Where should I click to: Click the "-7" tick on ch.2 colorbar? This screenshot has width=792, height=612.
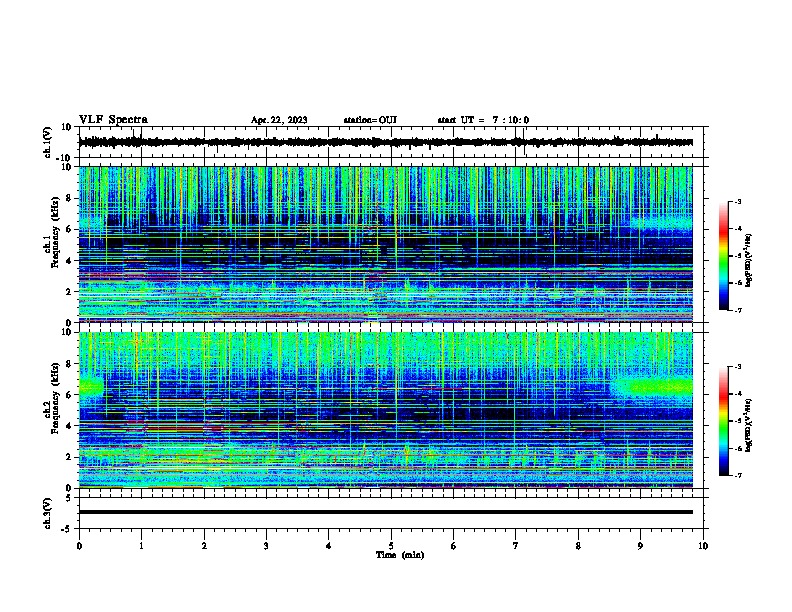738,476
